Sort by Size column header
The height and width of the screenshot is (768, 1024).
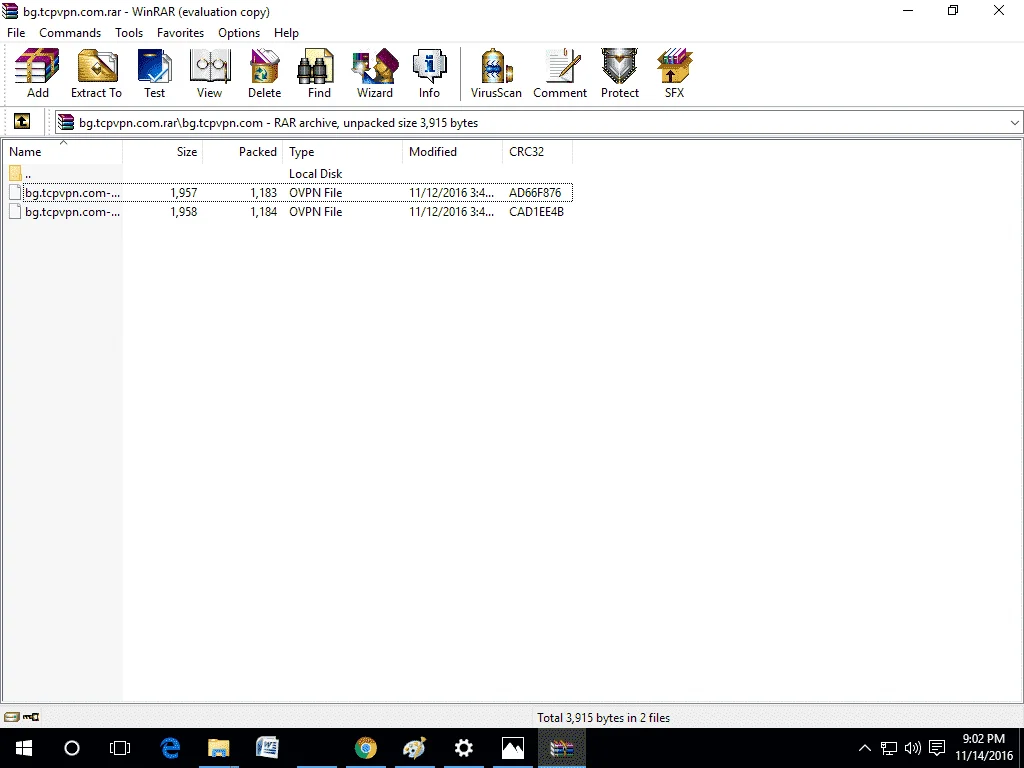click(163, 152)
